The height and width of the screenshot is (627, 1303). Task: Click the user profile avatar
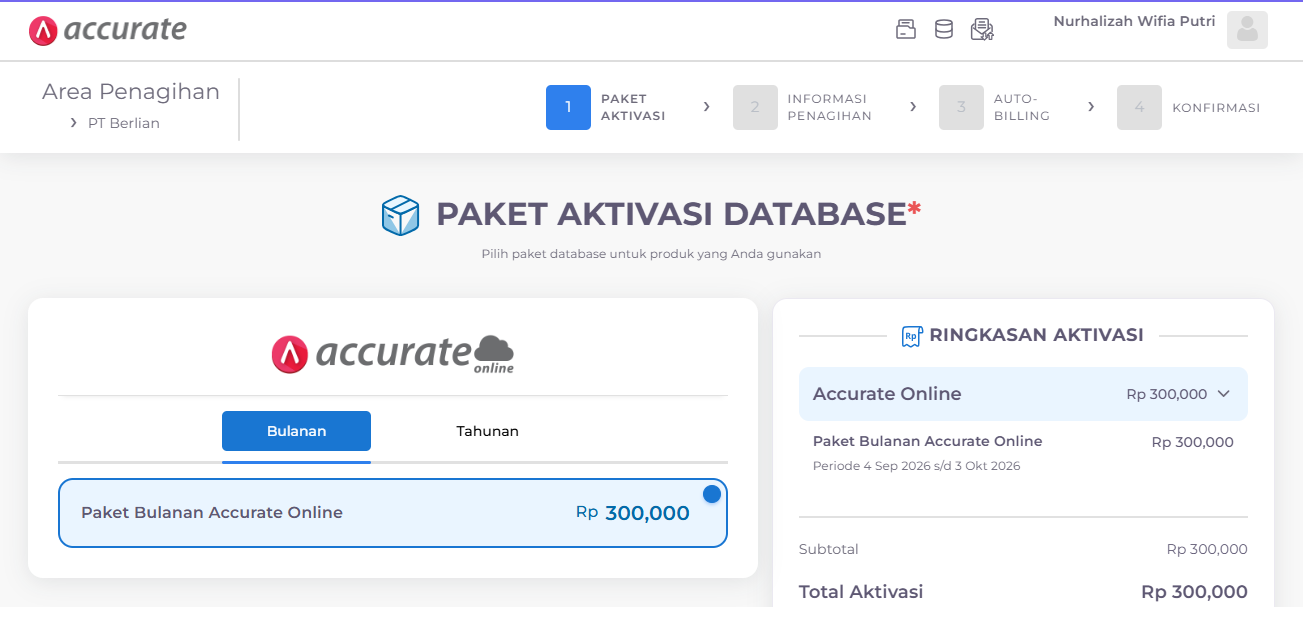click(x=1247, y=30)
